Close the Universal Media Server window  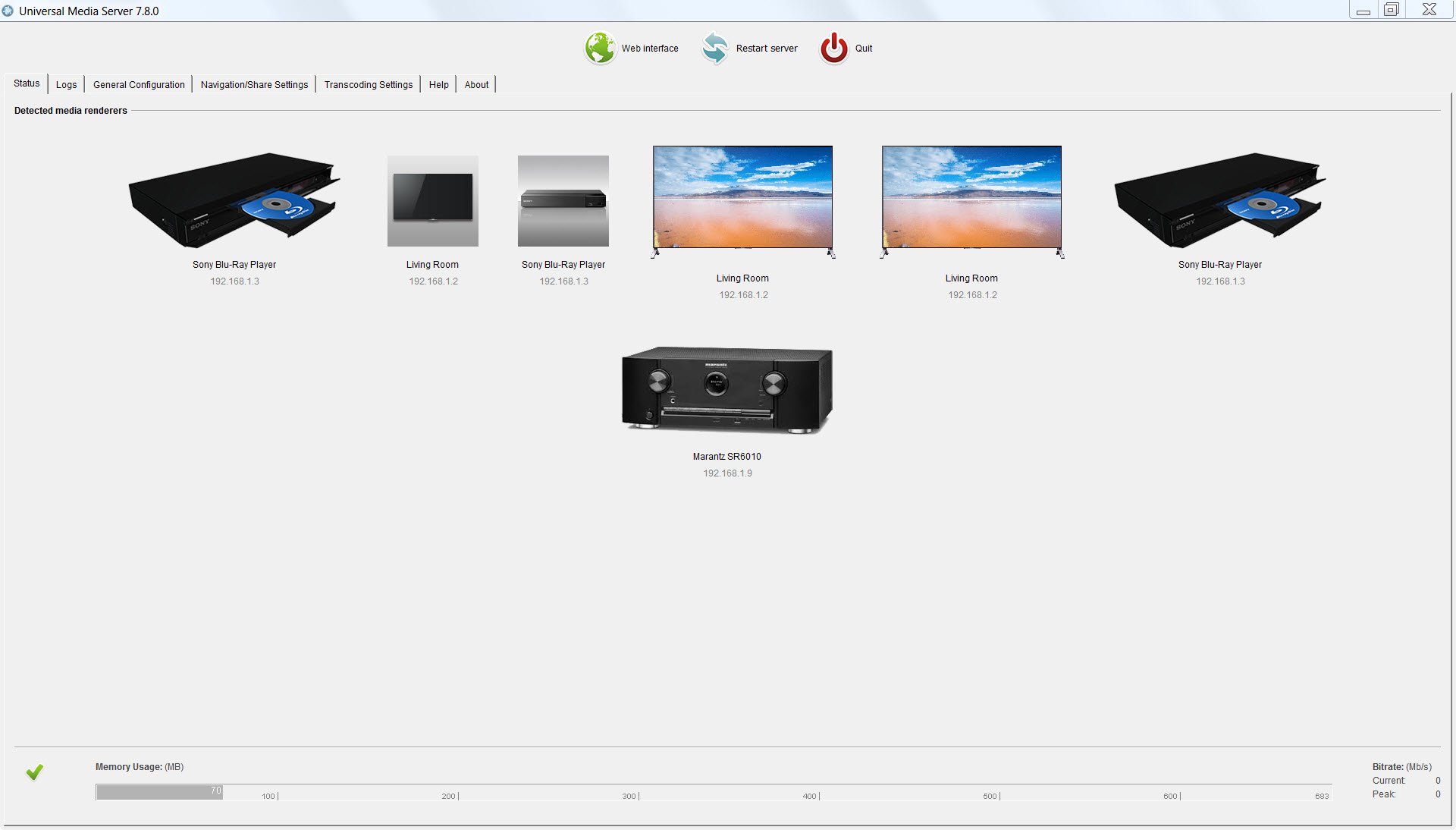pos(1429,10)
